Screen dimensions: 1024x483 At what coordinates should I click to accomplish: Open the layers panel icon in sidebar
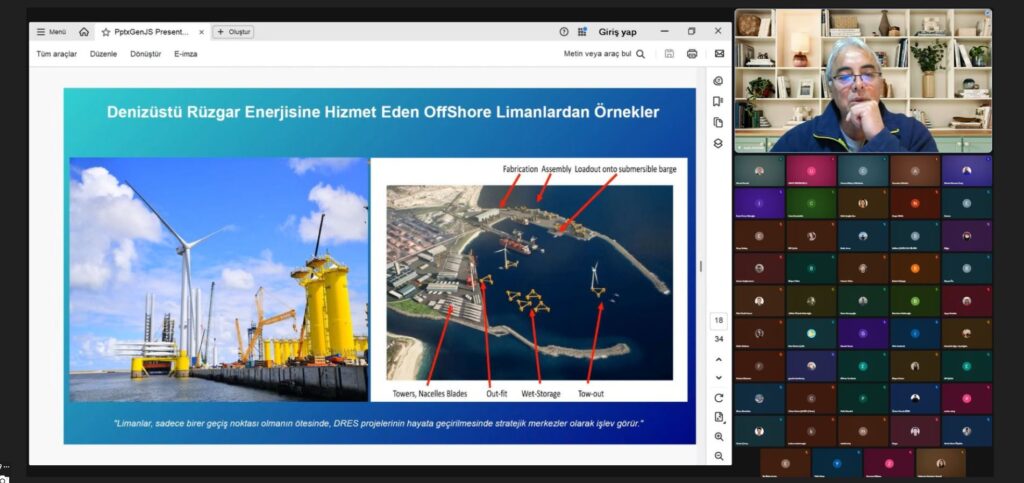point(718,143)
